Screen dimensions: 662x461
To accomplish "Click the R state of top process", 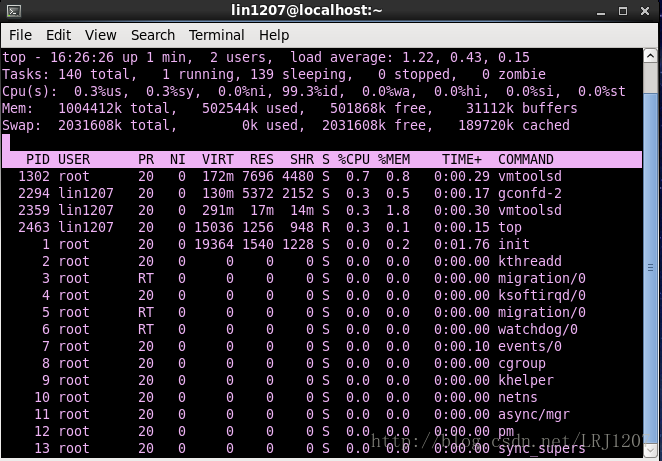I will click(x=326, y=228).
